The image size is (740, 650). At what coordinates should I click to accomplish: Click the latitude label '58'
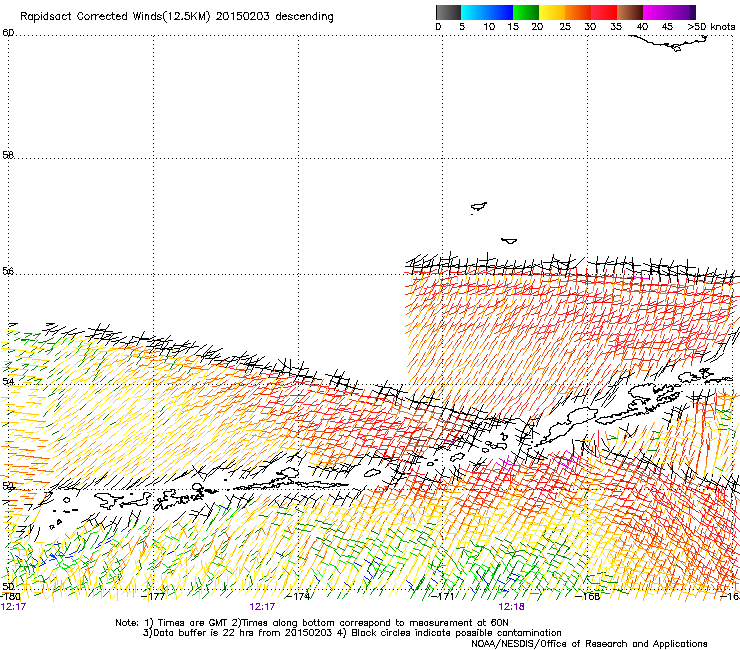click(x=8, y=154)
